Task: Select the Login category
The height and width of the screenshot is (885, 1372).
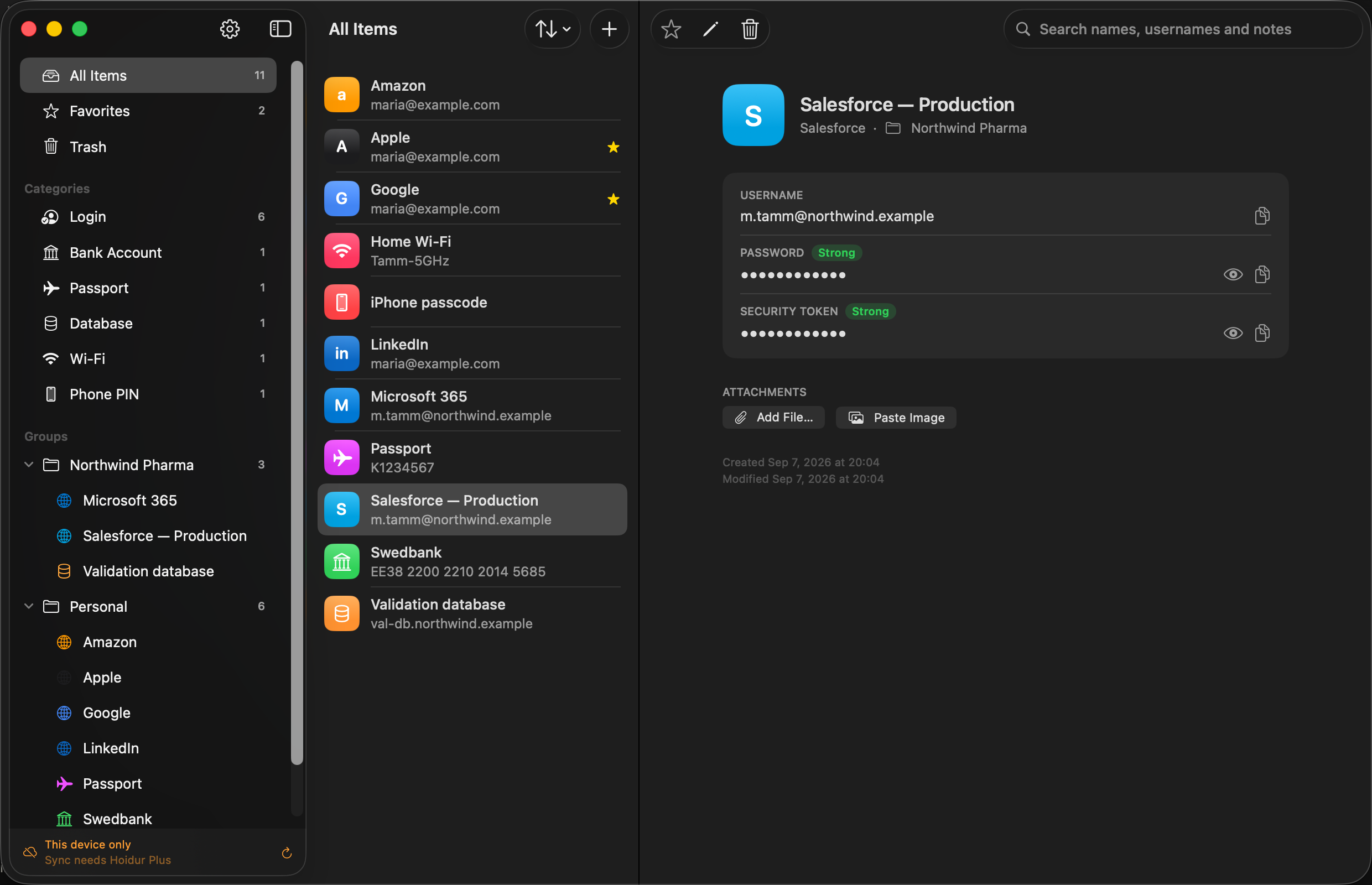Action: (148, 217)
